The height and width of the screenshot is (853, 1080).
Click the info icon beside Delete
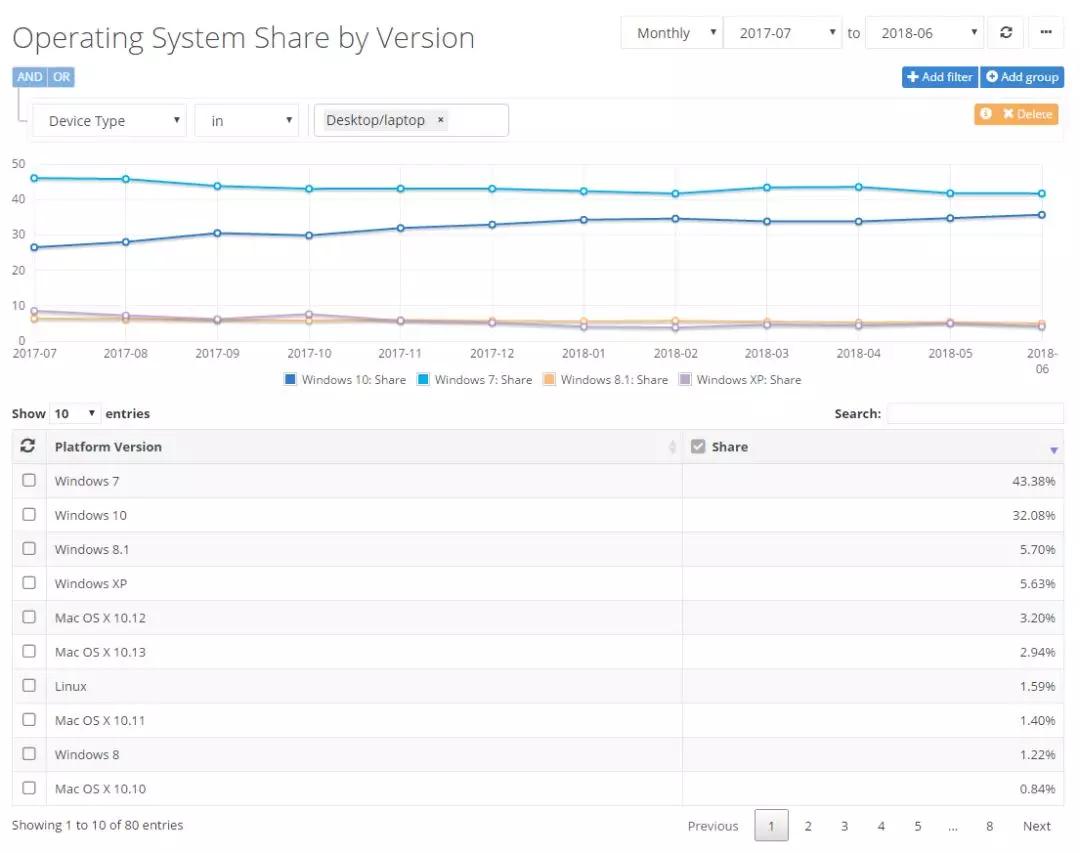point(986,114)
